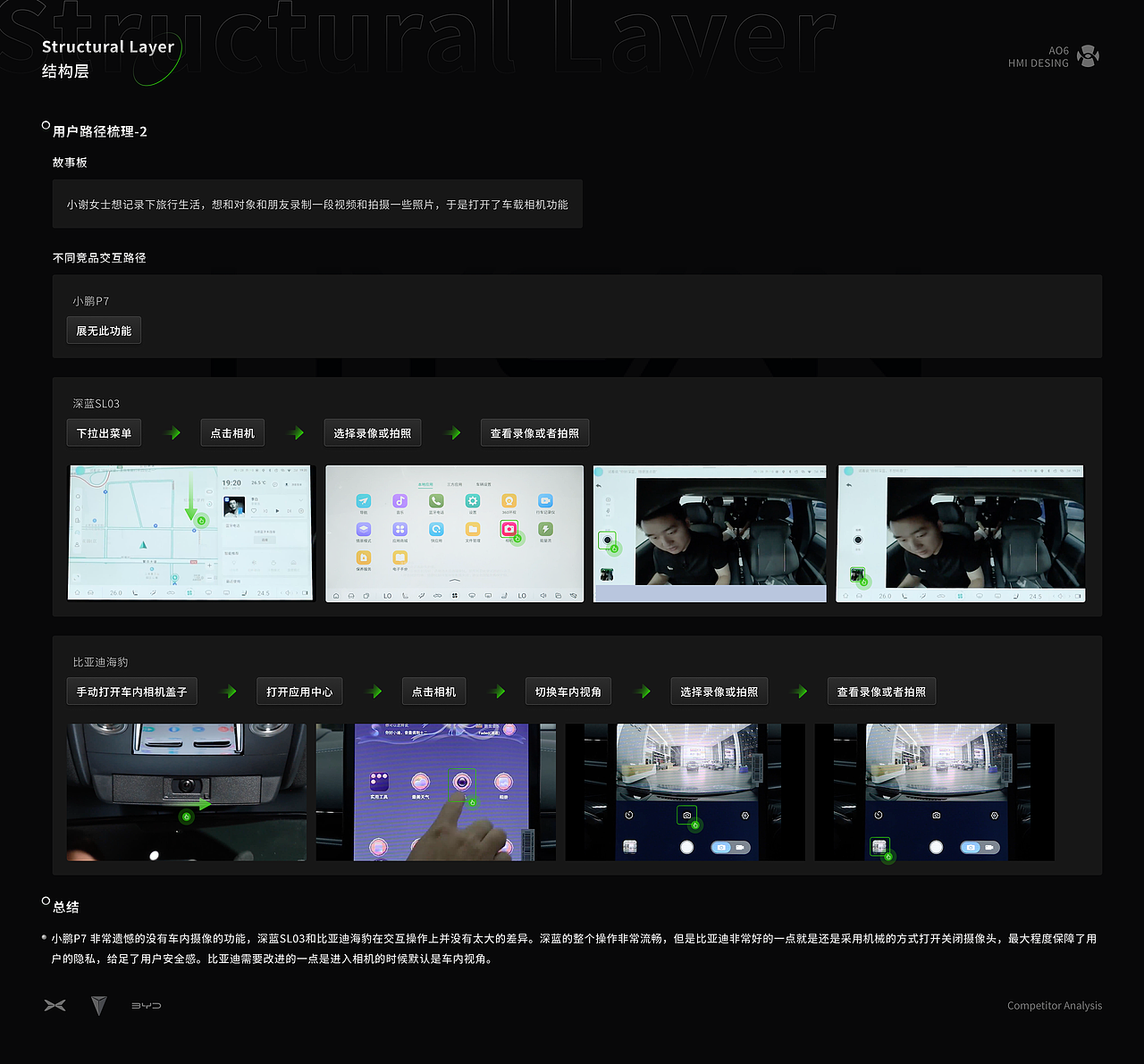1144x1064 pixels.
Task: Click the XPeng logo at bottom left
Action: [x=55, y=1005]
